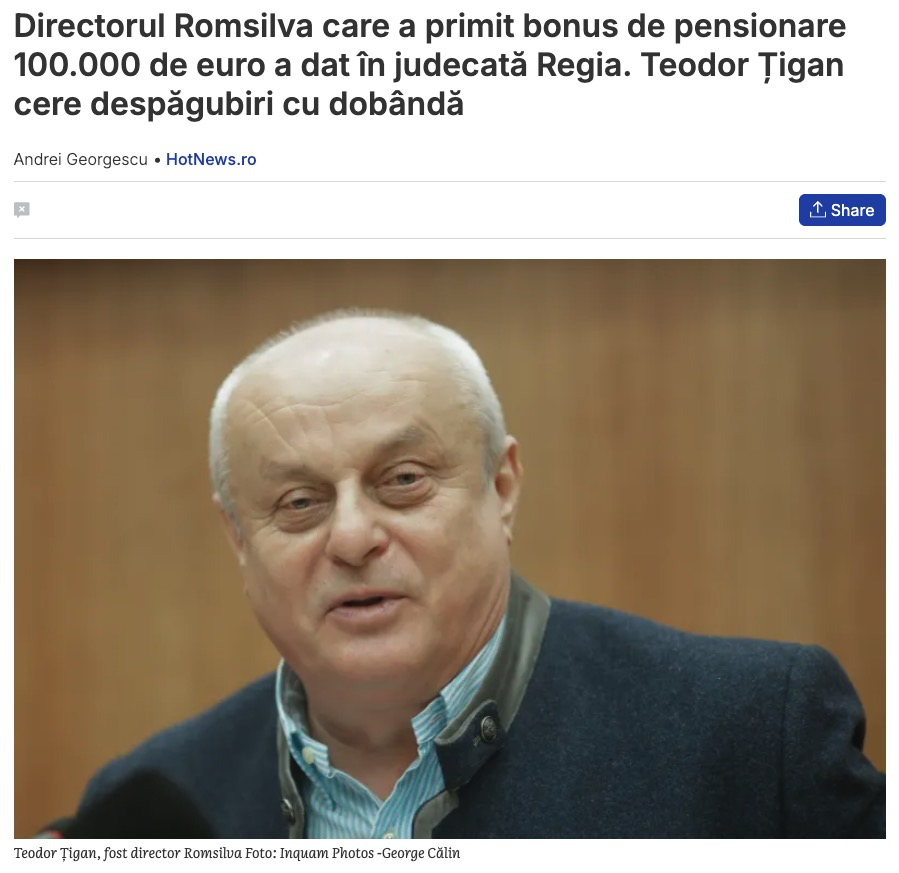Viewport: 899px width, 873px height.
Task: Click the divider line above the photo
Action: (x=450, y=238)
